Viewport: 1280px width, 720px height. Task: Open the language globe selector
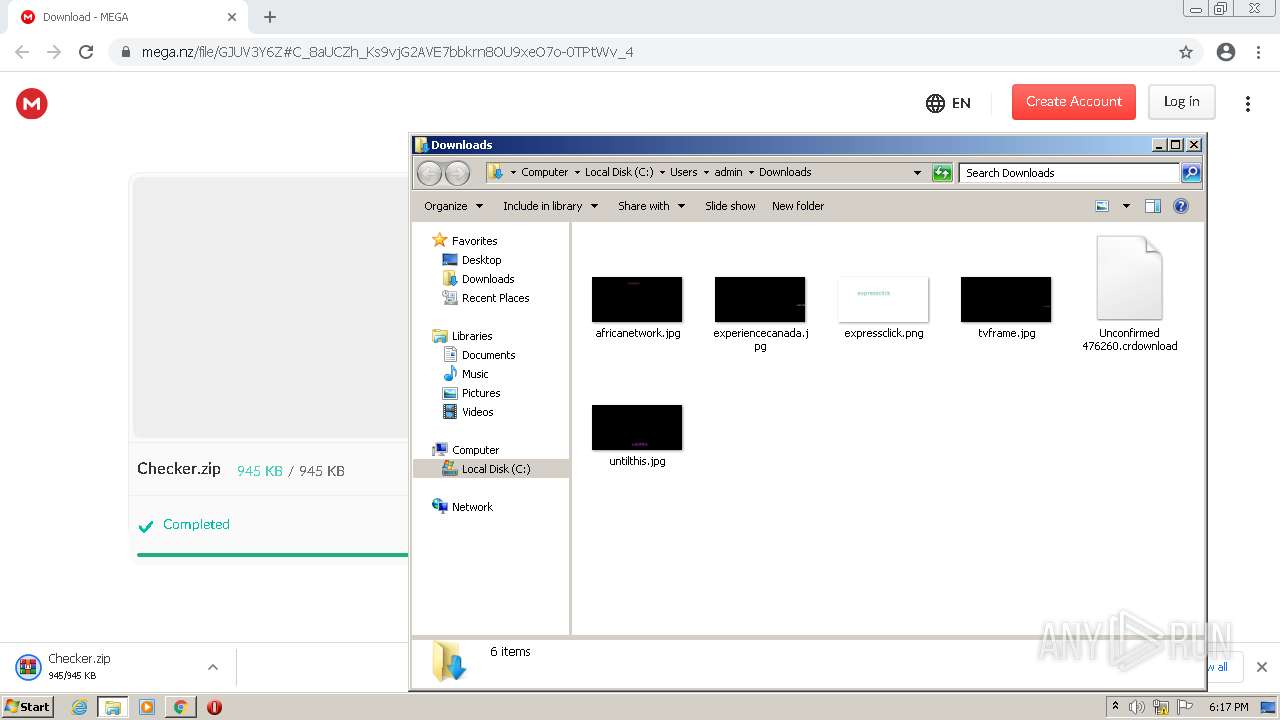(948, 103)
